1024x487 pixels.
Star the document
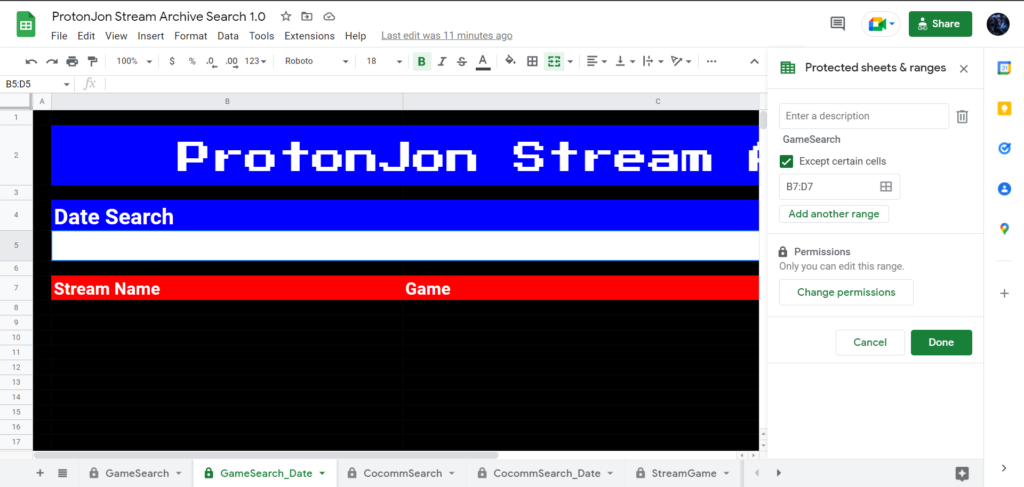286,16
